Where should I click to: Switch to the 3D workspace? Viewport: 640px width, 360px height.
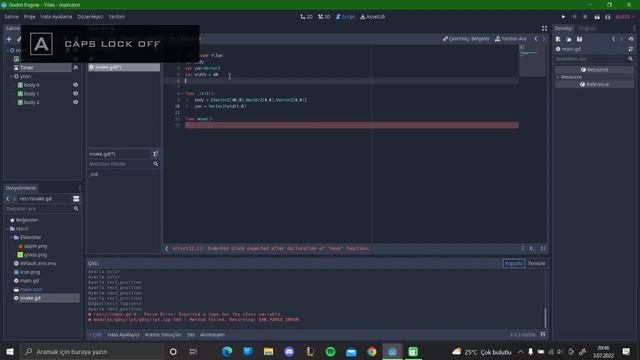click(324, 17)
